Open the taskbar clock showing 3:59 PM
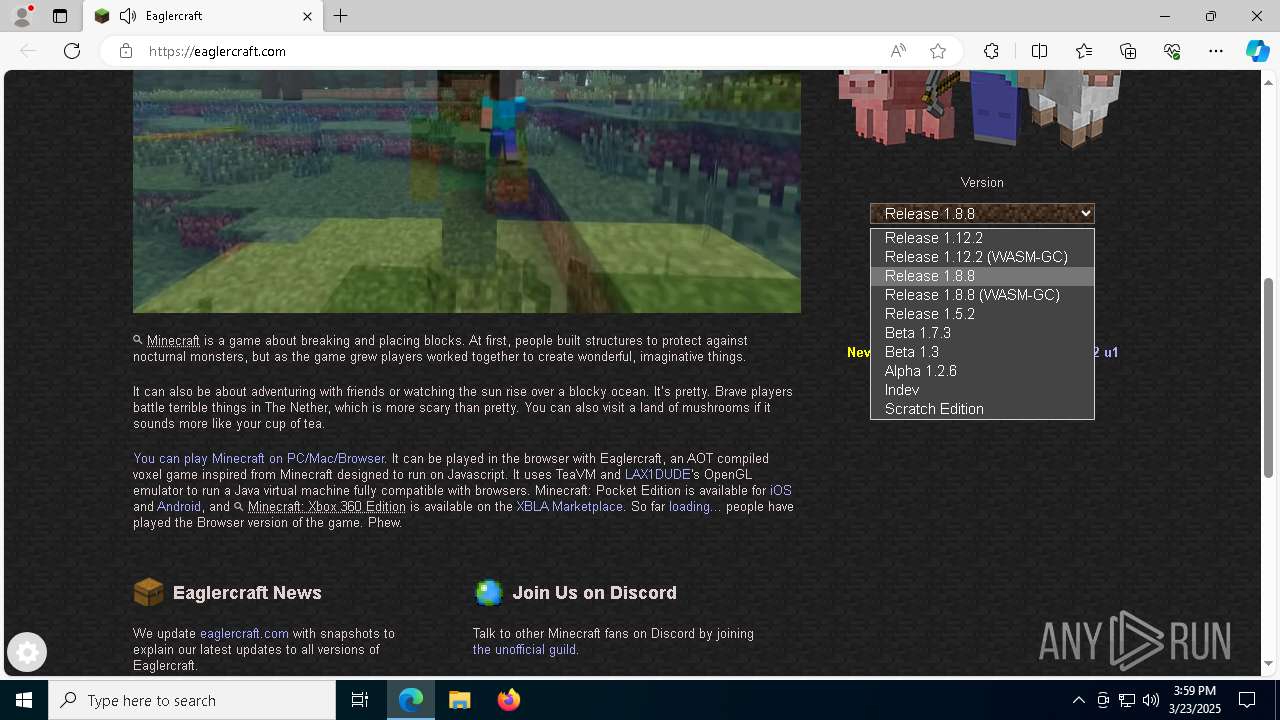Screen dimensions: 1280x720 pos(1195,700)
